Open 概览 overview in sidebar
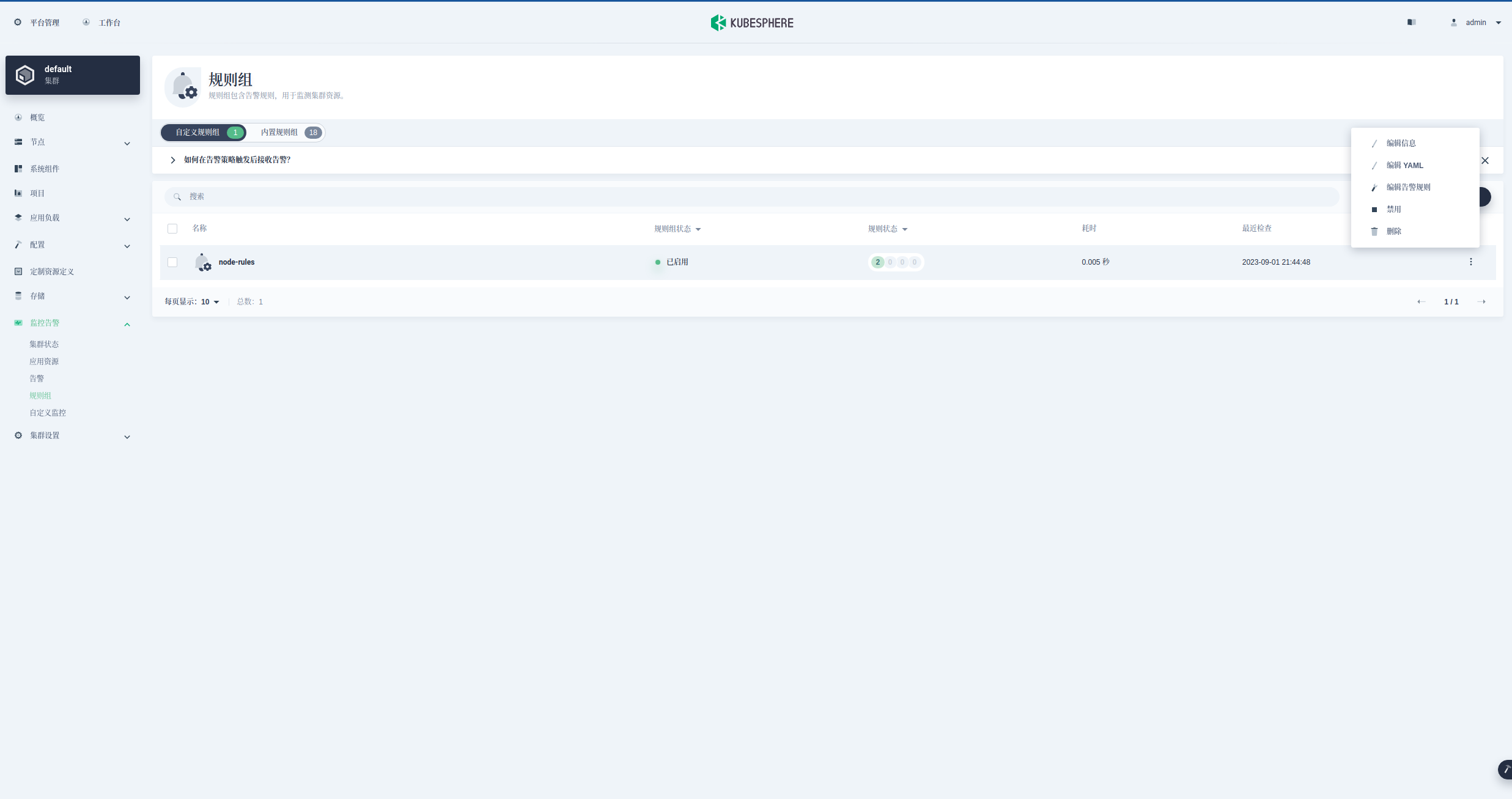The image size is (1512, 799). (x=37, y=117)
